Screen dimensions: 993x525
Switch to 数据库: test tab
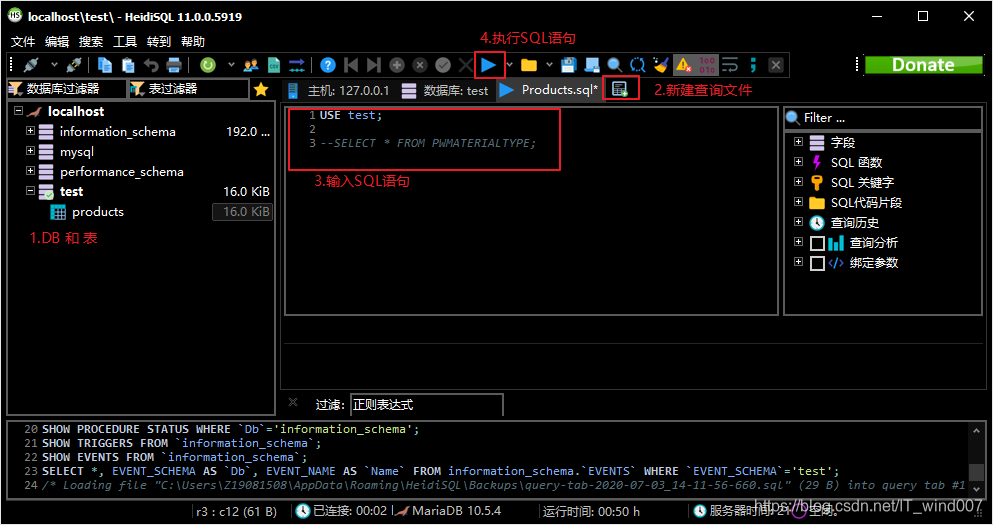[446, 91]
